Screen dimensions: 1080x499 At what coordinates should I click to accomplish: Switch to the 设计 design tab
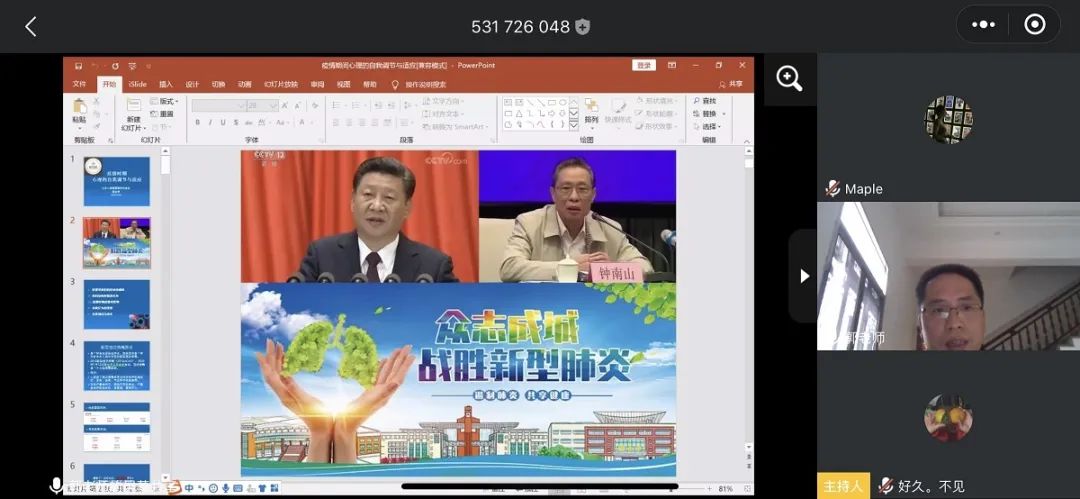192,84
